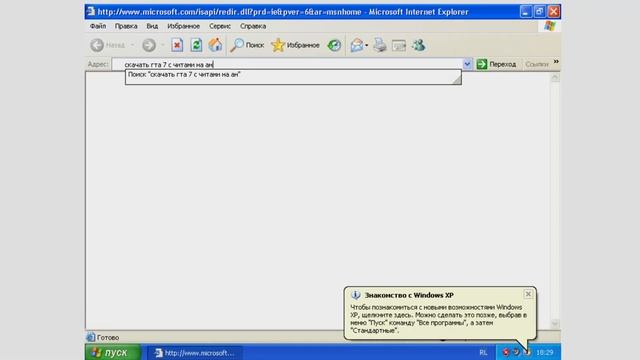Image resolution: width=640 pixels, height=360 pixels.
Task: Click the Windows flag logo throbber
Action: pyautogui.click(x=550, y=26)
